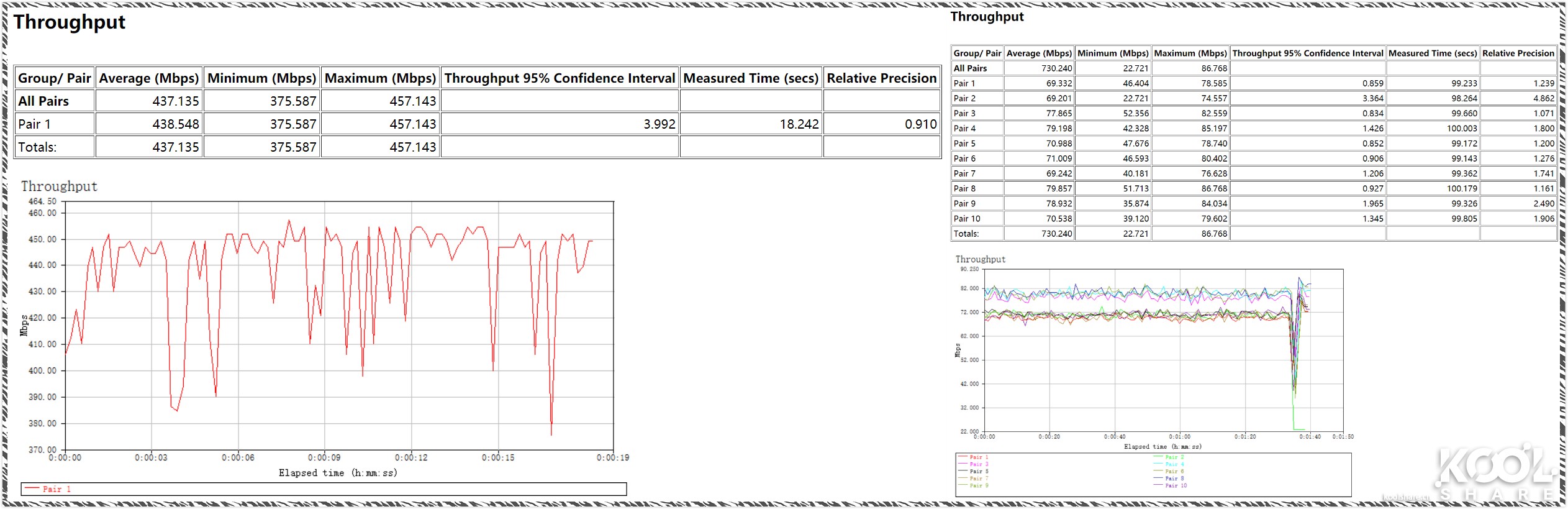Click the Group/Pair header in right table
1568x509 pixels.
[977, 53]
